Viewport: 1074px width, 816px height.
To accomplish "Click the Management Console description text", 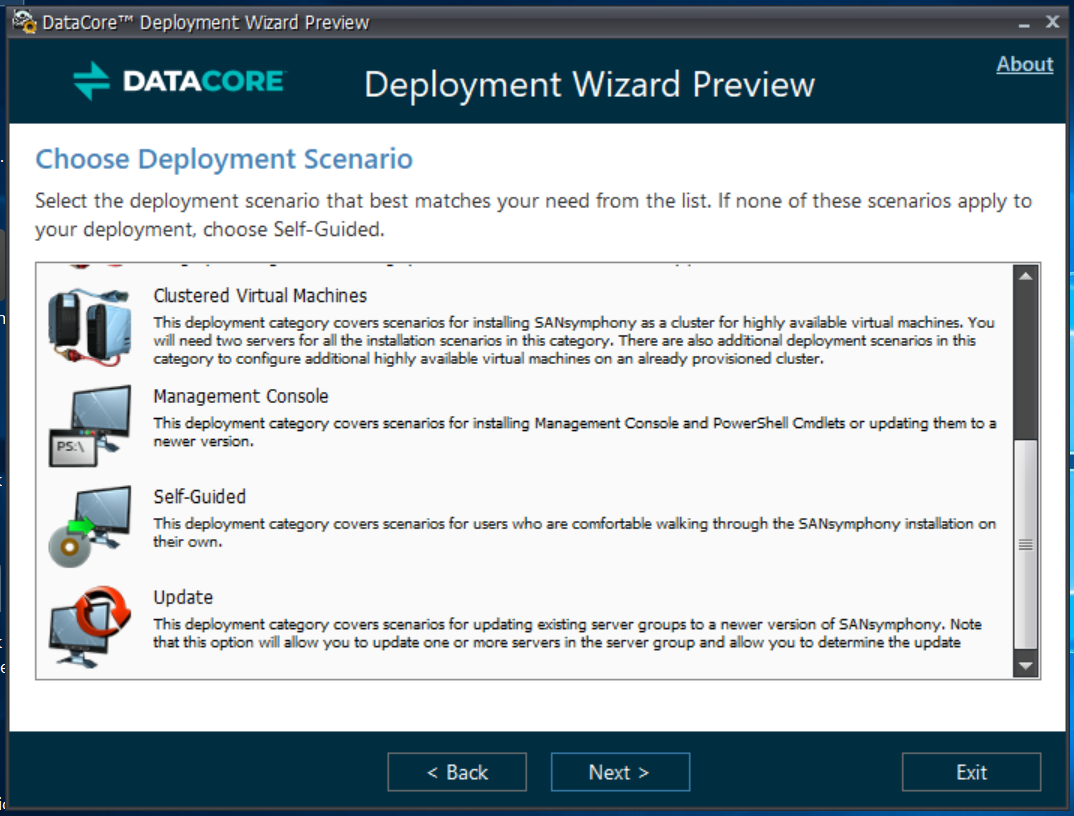I will [x=574, y=432].
